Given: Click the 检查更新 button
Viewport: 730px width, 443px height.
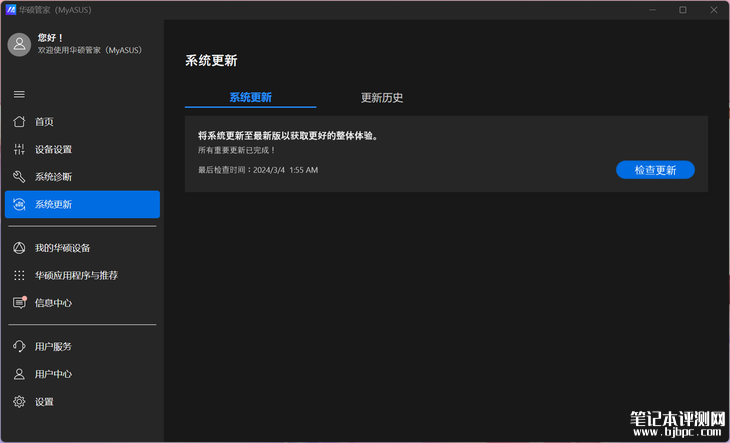Looking at the screenshot, I should coord(655,170).
